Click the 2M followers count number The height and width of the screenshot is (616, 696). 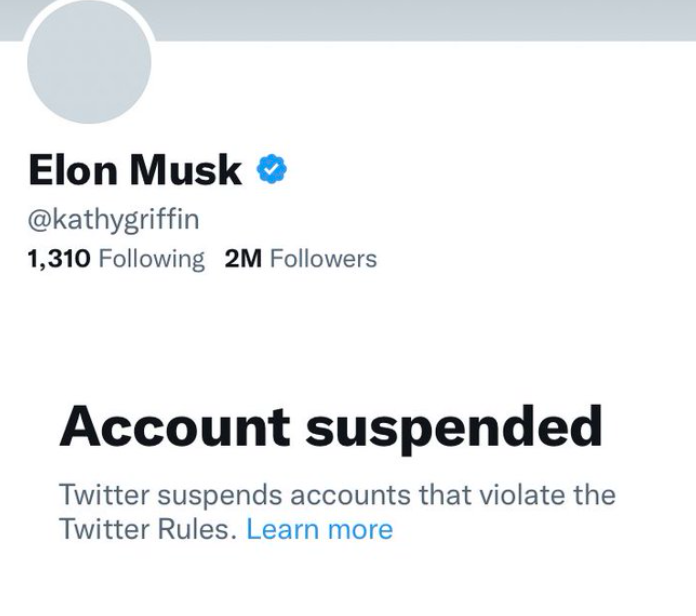243,259
